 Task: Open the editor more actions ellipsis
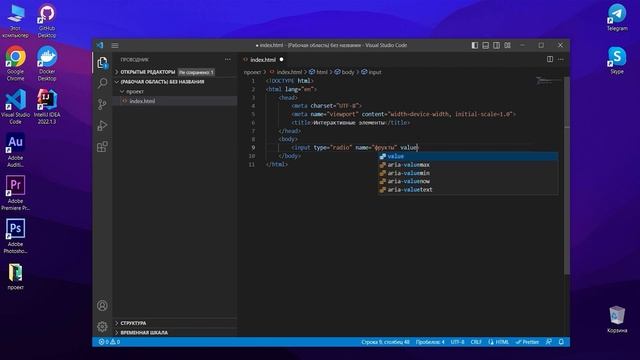(561, 60)
